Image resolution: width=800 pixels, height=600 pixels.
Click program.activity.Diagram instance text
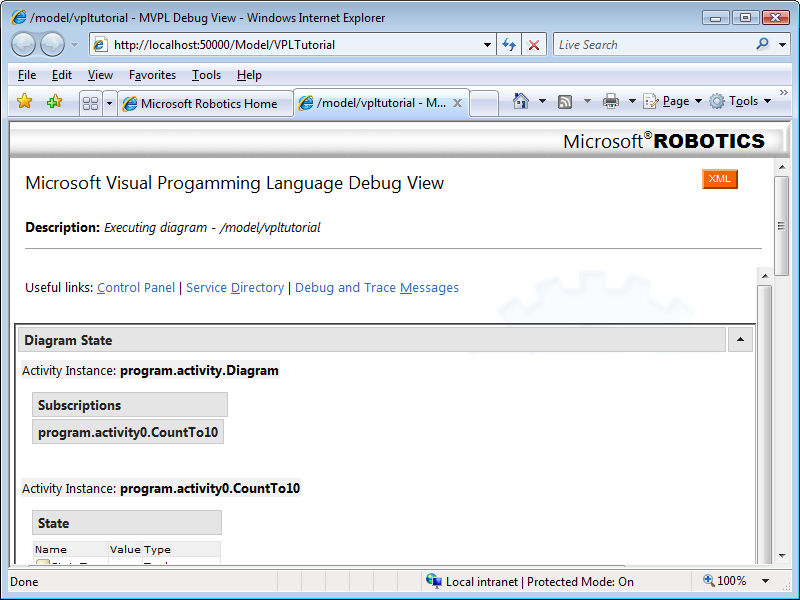tap(199, 370)
